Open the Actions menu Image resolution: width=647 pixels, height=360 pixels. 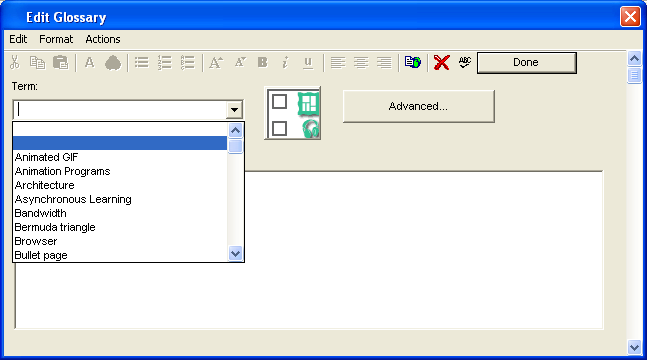coord(103,39)
